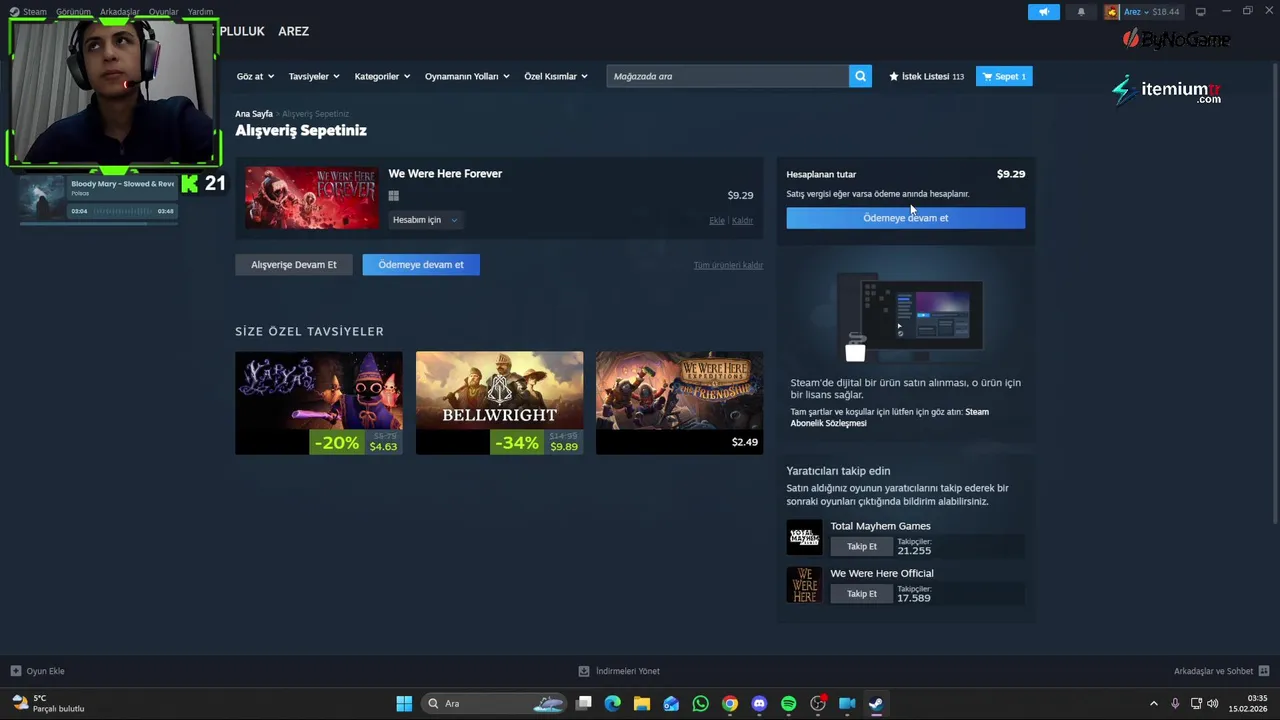This screenshot has height=720, width=1280.
Task: Open Spotify from the taskbar
Action: point(788,703)
